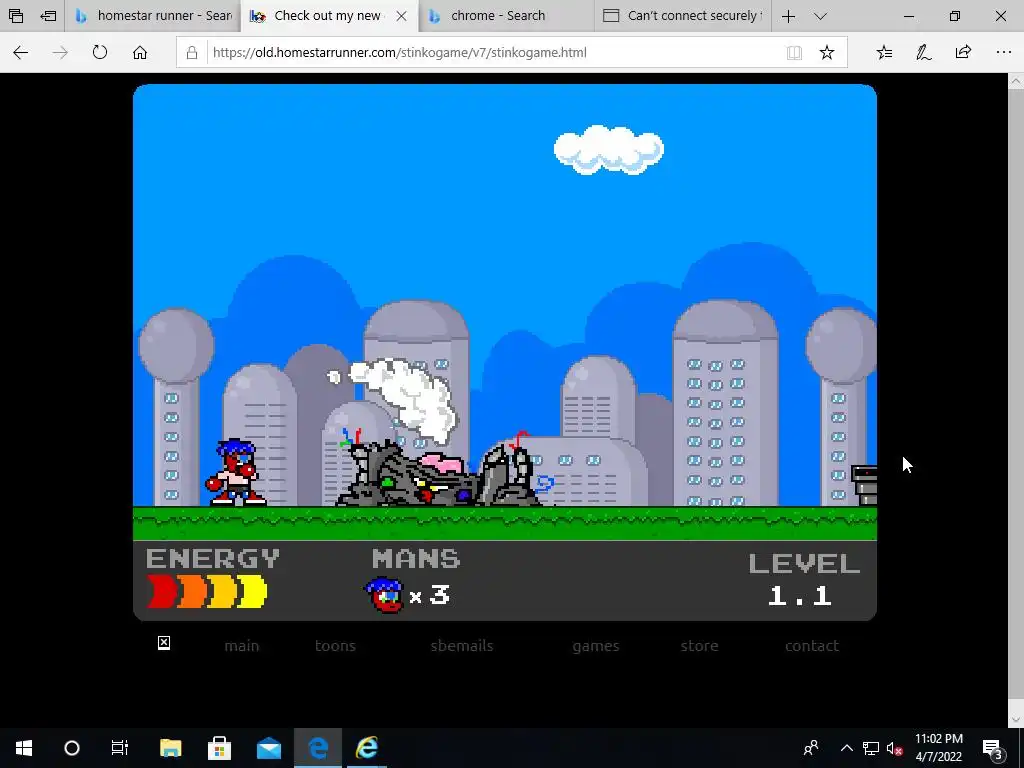
Task: Open the Windows Start menu
Action: point(24,748)
